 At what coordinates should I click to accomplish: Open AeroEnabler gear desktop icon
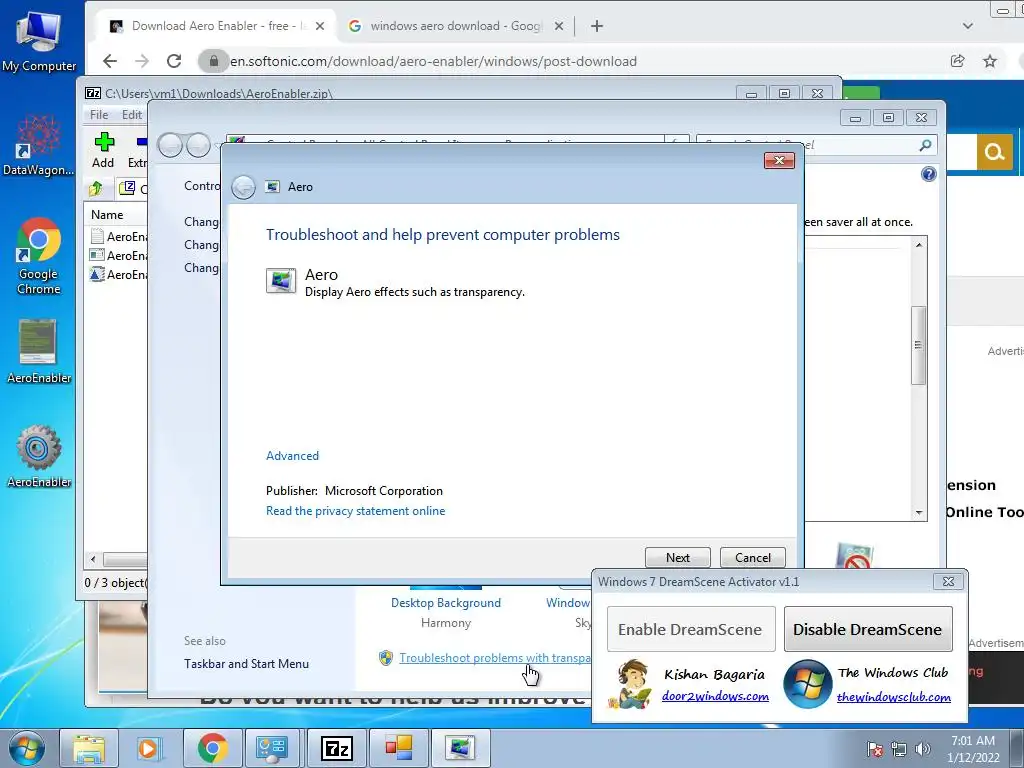pyautogui.click(x=39, y=456)
